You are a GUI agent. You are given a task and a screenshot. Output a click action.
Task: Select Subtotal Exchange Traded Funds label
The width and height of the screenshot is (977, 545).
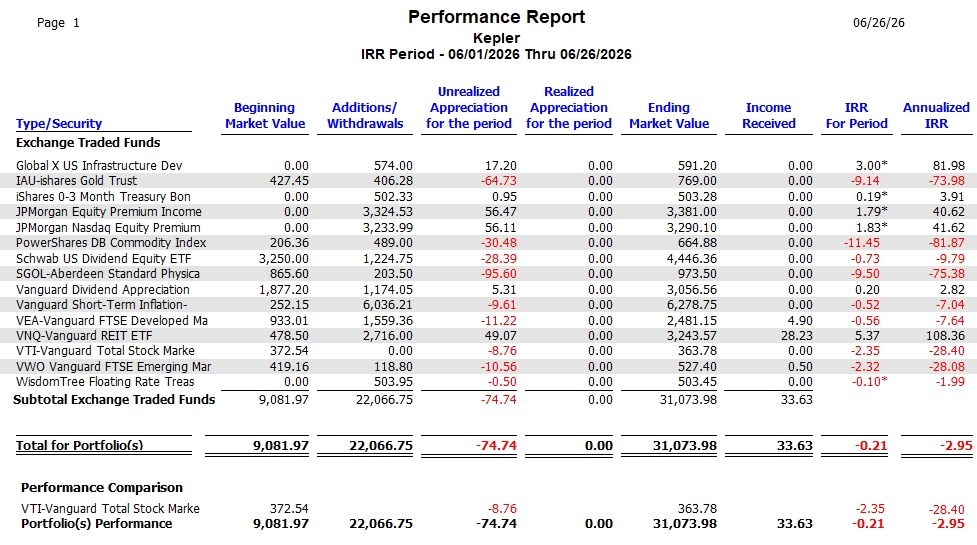114,400
